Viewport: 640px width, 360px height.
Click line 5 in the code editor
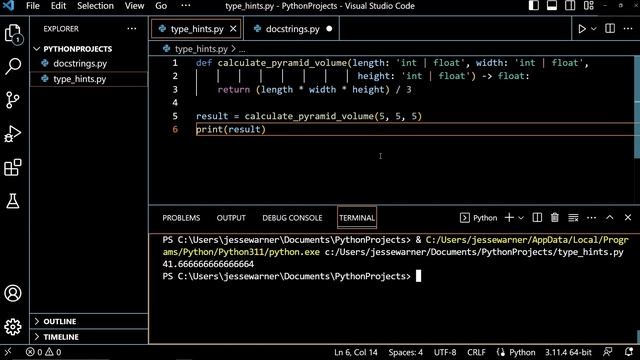[309, 116]
